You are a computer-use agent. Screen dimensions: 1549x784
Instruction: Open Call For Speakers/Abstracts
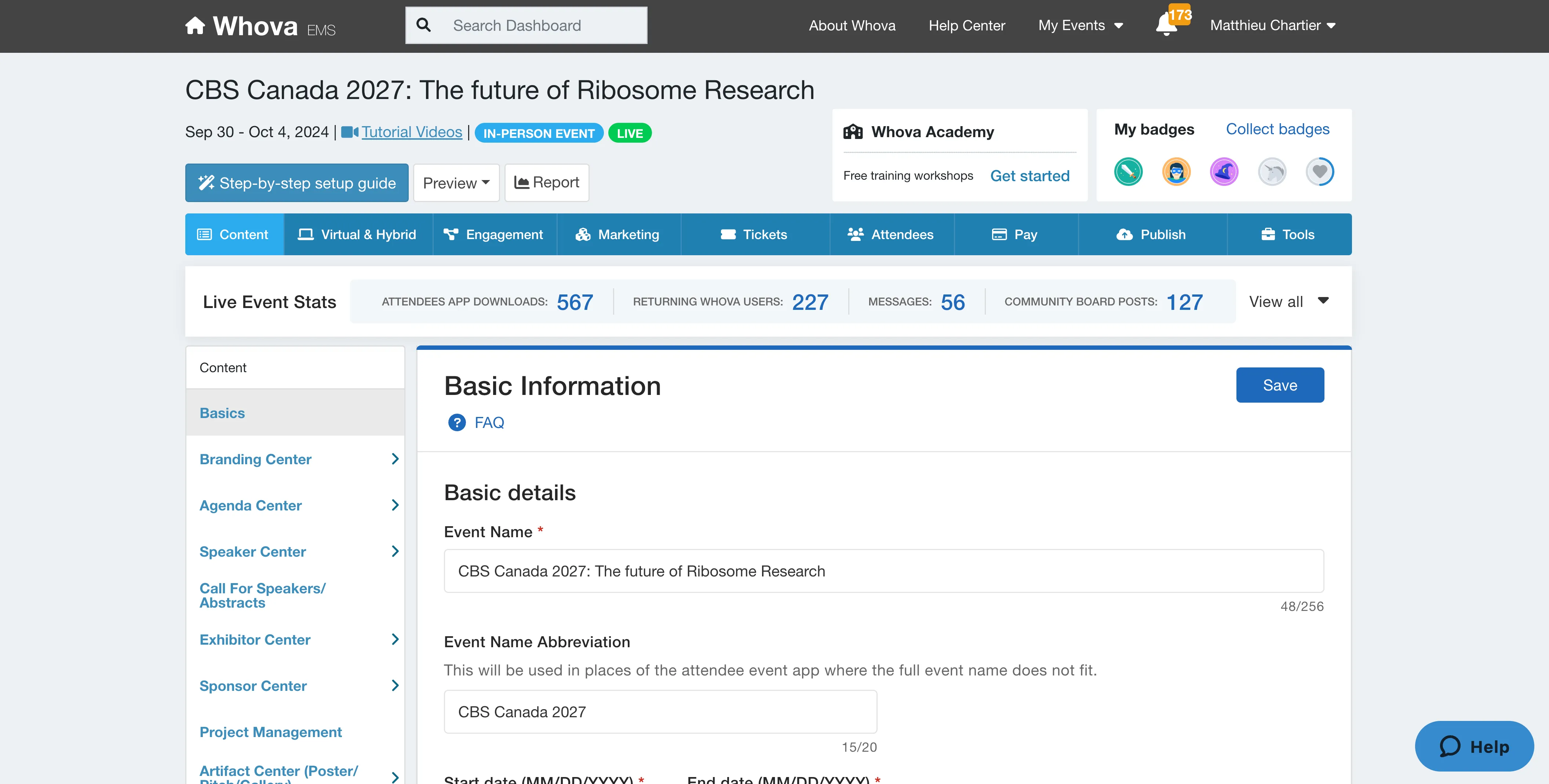[263, 595]
